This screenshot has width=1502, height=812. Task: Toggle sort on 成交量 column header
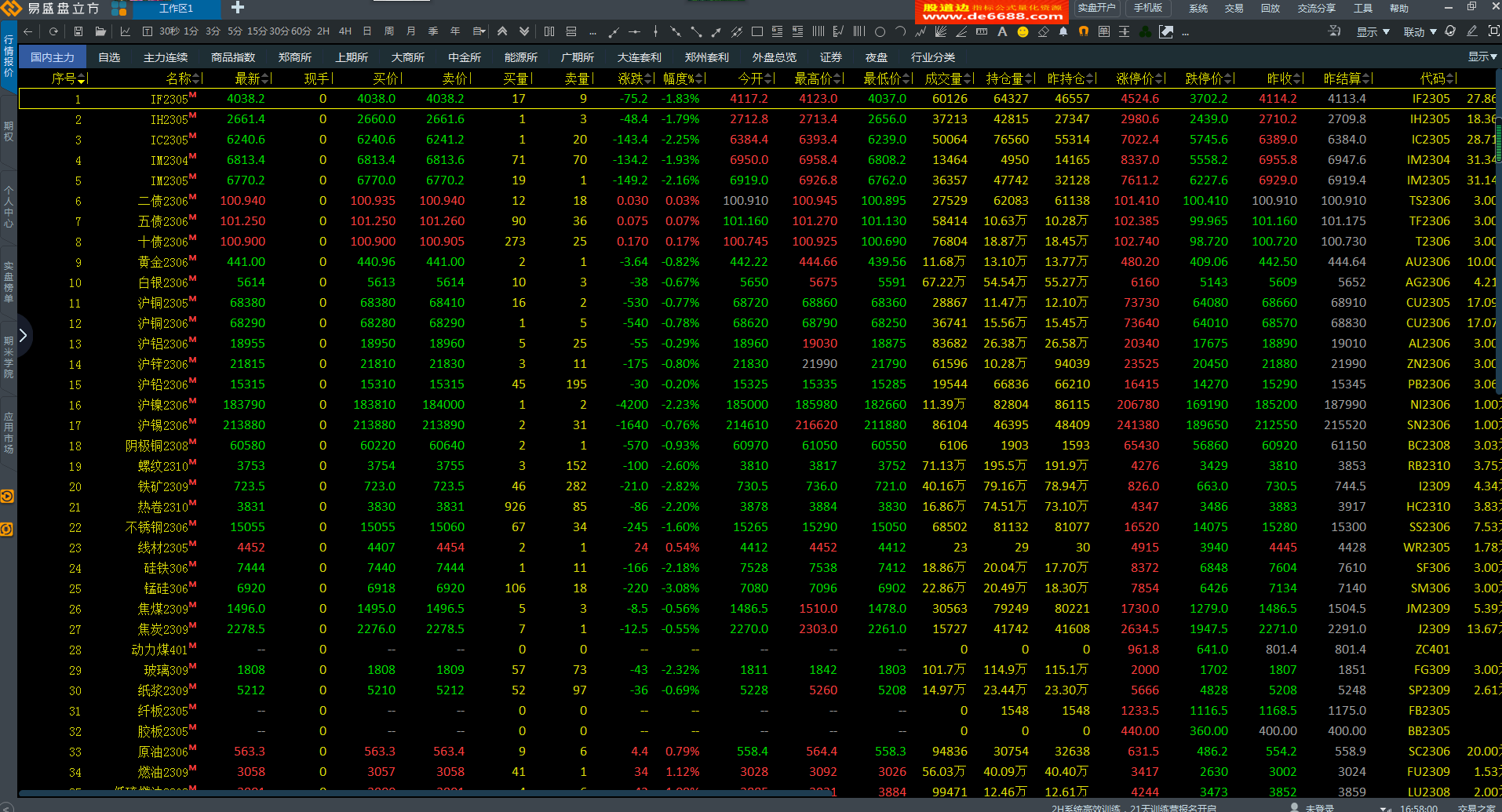947,78
